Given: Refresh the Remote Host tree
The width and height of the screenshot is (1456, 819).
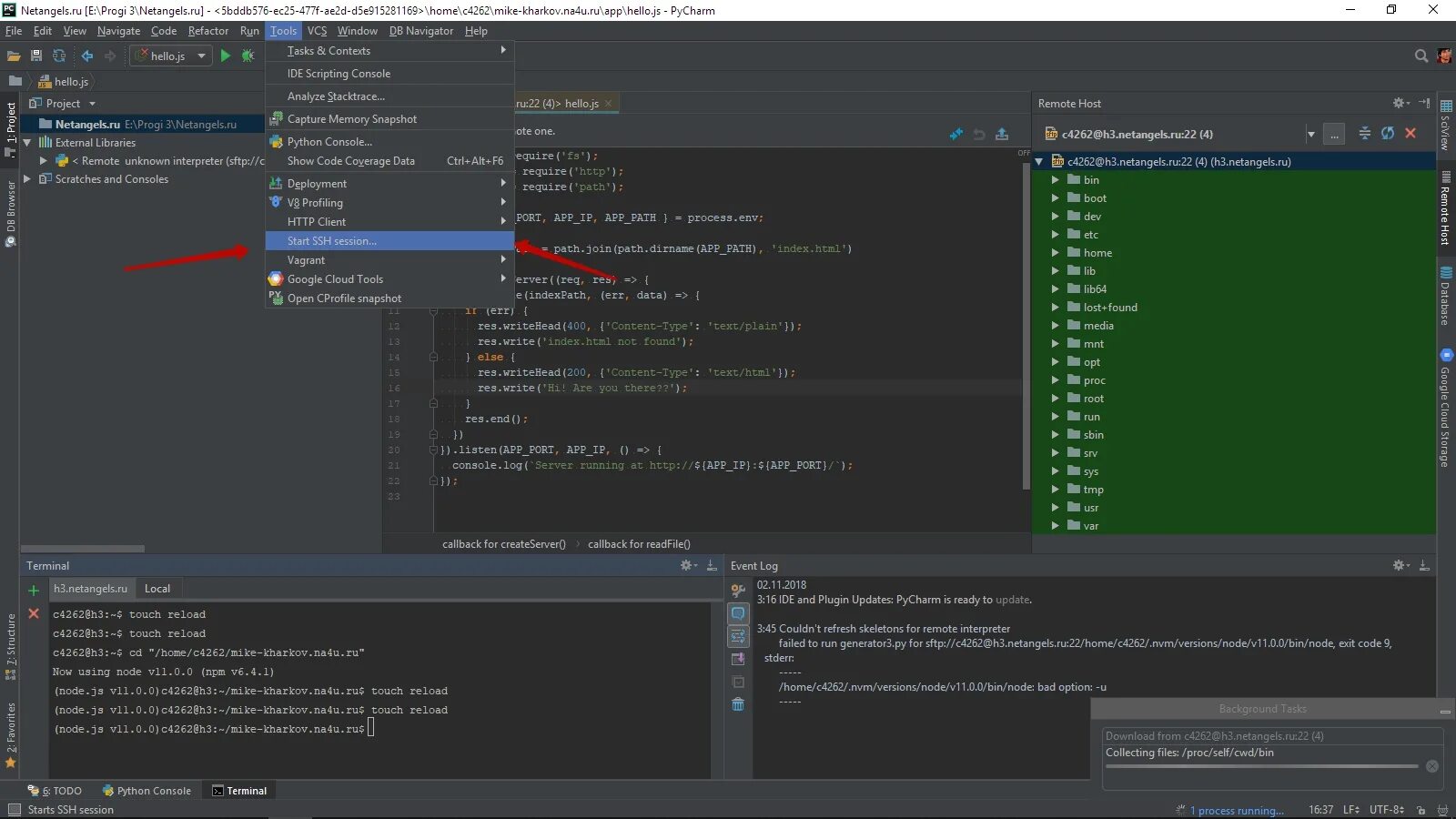Looking at the screenshot, I should point(1388,134).
